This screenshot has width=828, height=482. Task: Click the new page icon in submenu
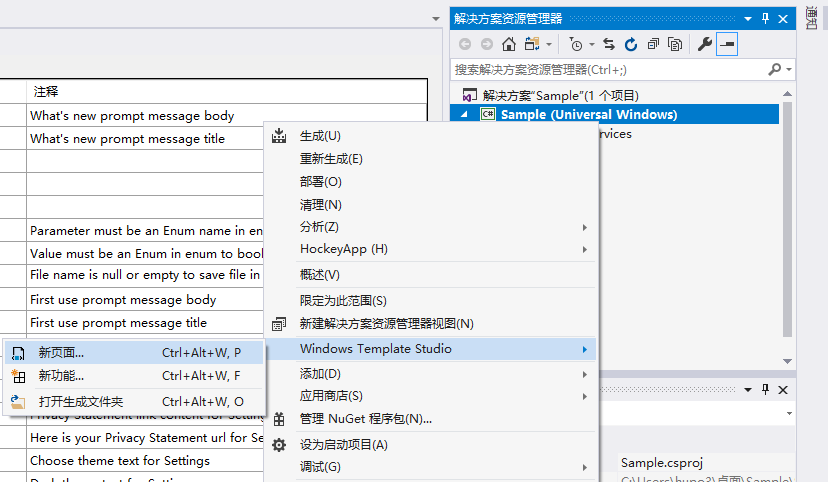pyautogui.click(x=18, y=353)
